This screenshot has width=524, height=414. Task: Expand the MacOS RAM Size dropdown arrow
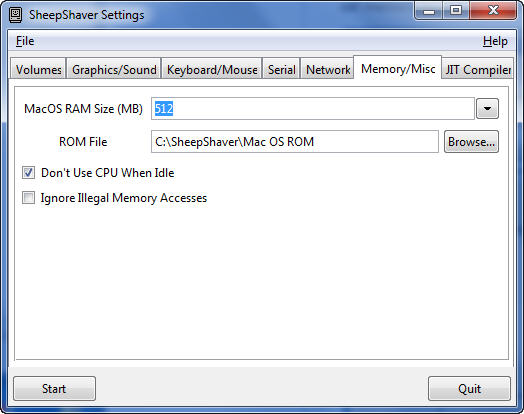tap(487, 109)
